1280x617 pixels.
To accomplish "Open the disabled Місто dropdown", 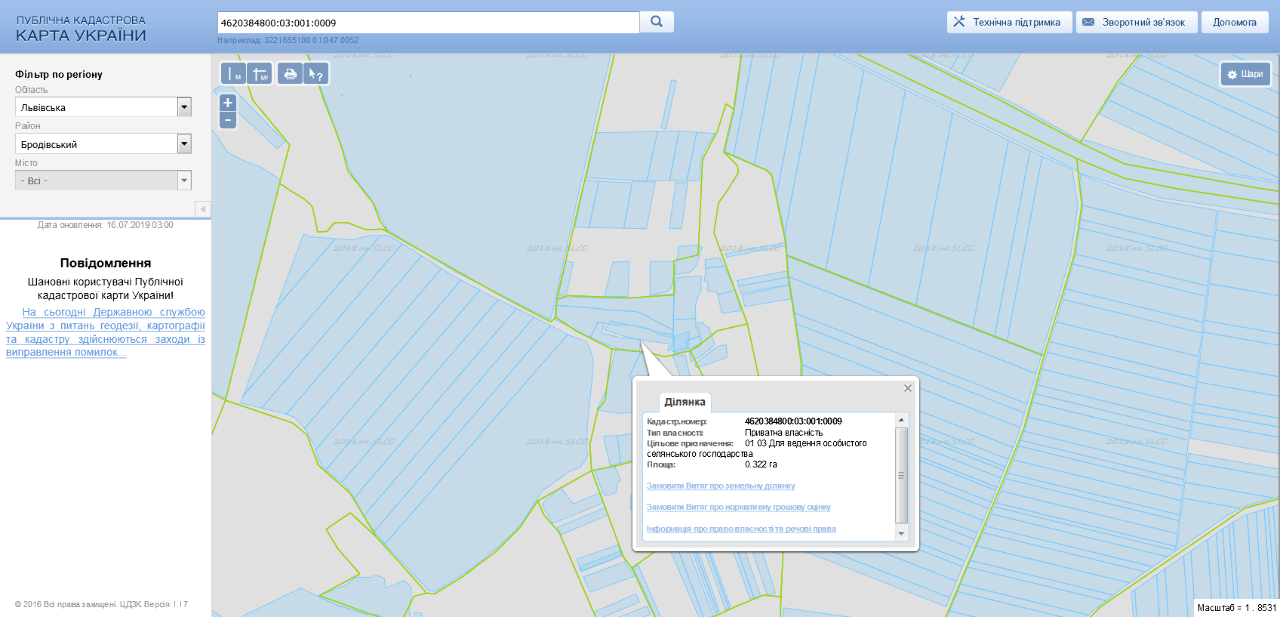I will click(x=184, y=181).
